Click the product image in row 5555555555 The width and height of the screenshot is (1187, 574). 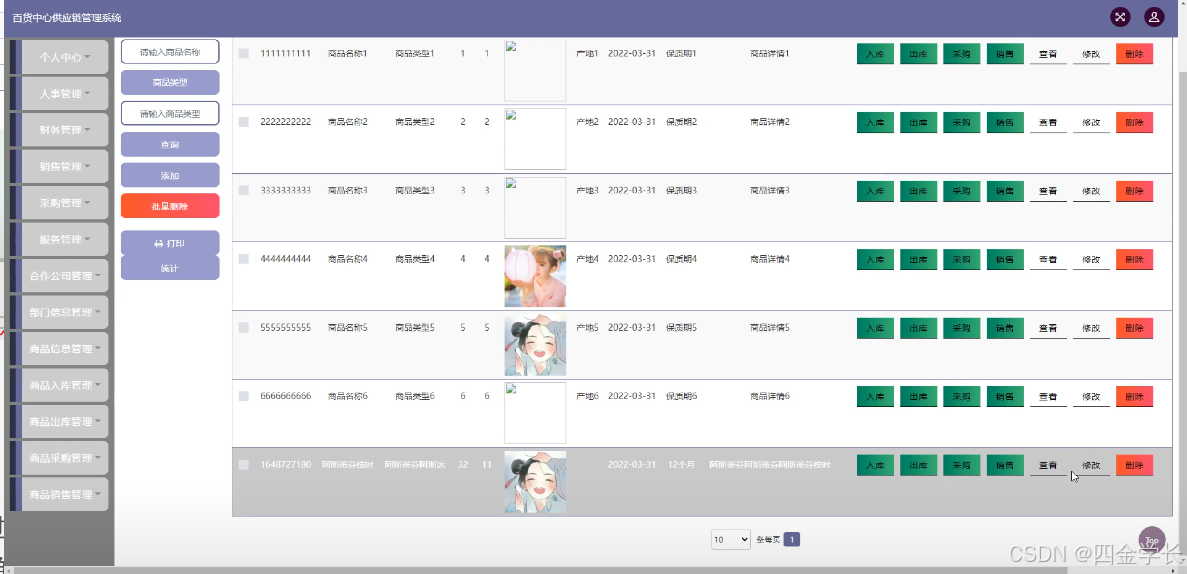(535, 345)
